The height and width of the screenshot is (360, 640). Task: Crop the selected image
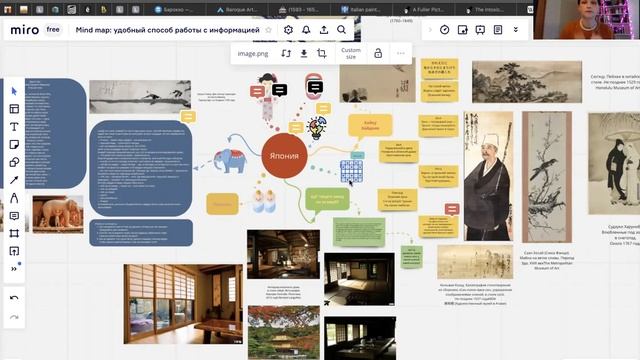click(322, 53)
